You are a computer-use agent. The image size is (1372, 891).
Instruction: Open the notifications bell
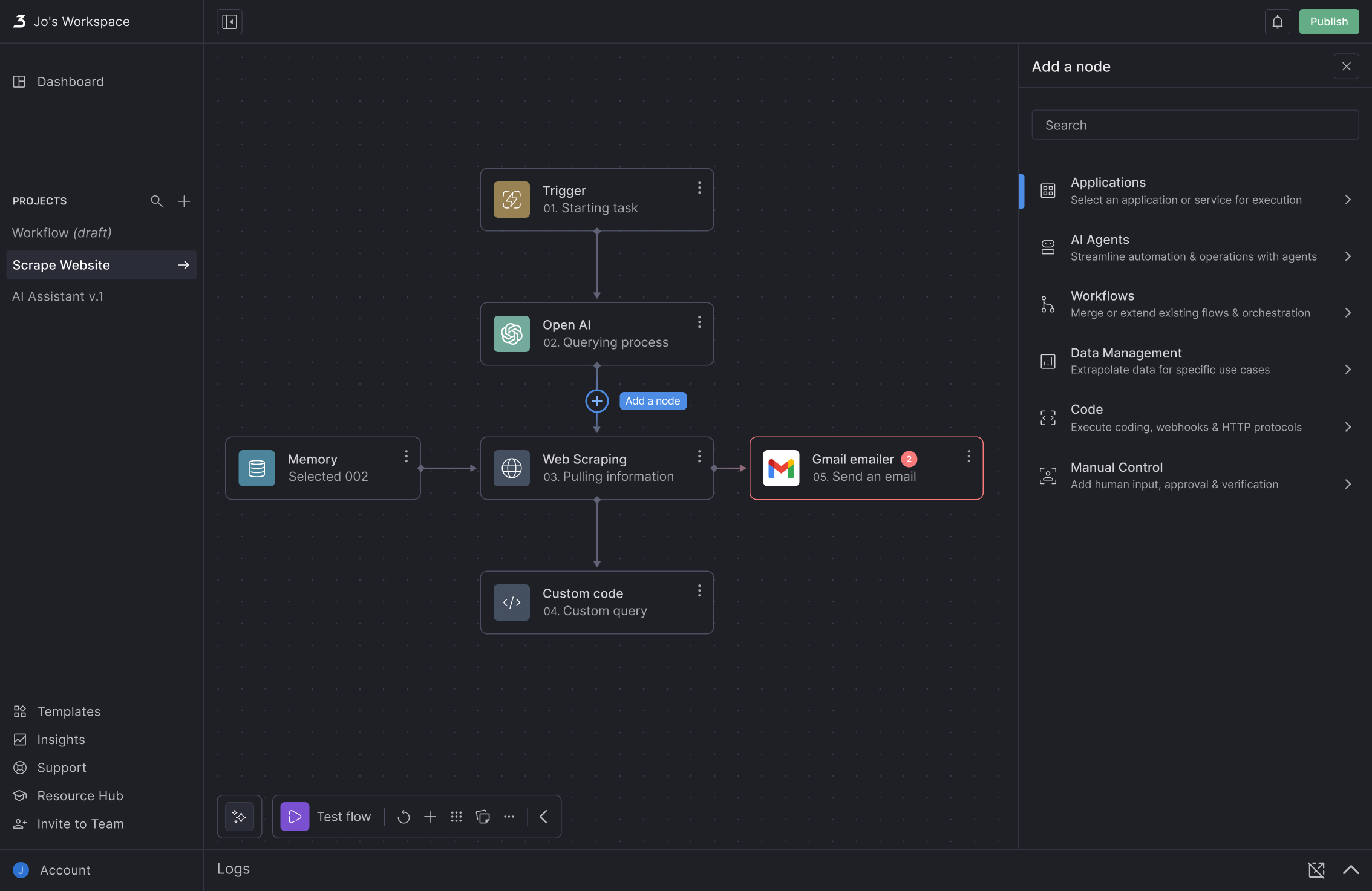tap(1277, 22)
